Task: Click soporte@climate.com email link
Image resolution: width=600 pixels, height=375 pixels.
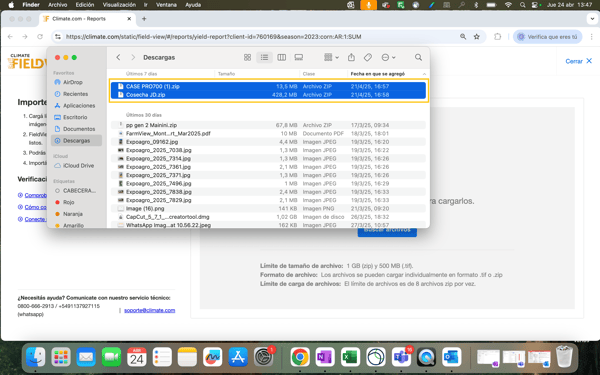Action: pyautogui.click(x=150, y=310)
